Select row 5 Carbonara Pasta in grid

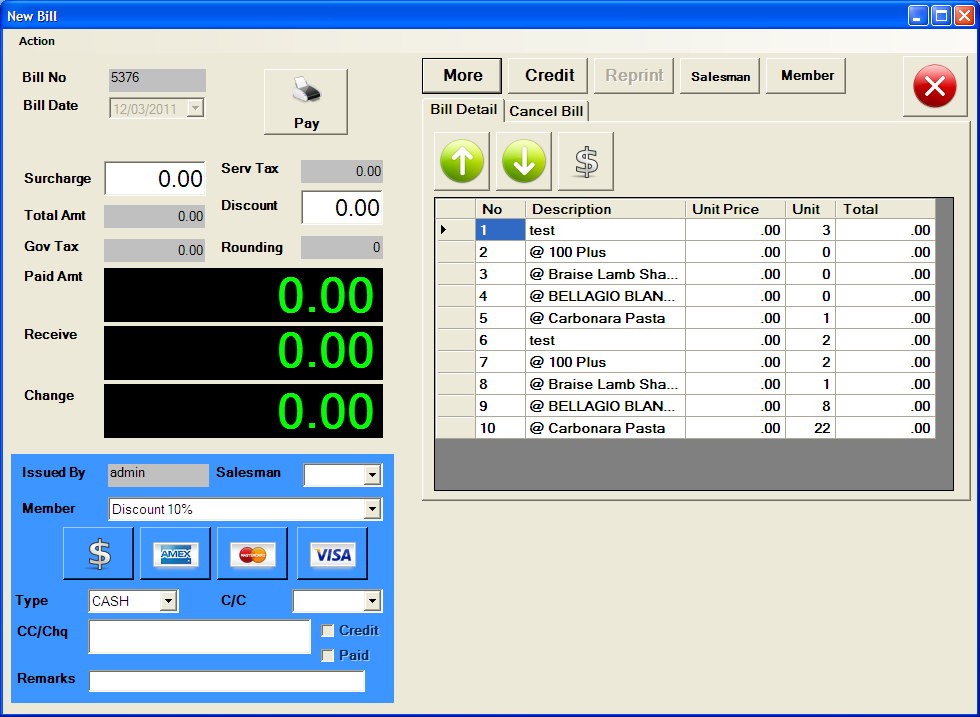pyautogui.click(x=605, y=318)
